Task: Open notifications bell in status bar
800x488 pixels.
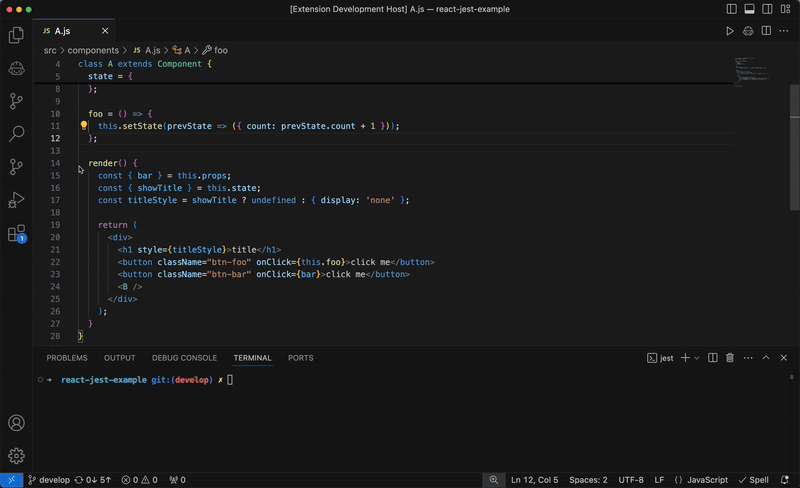Action: [785, 480]
